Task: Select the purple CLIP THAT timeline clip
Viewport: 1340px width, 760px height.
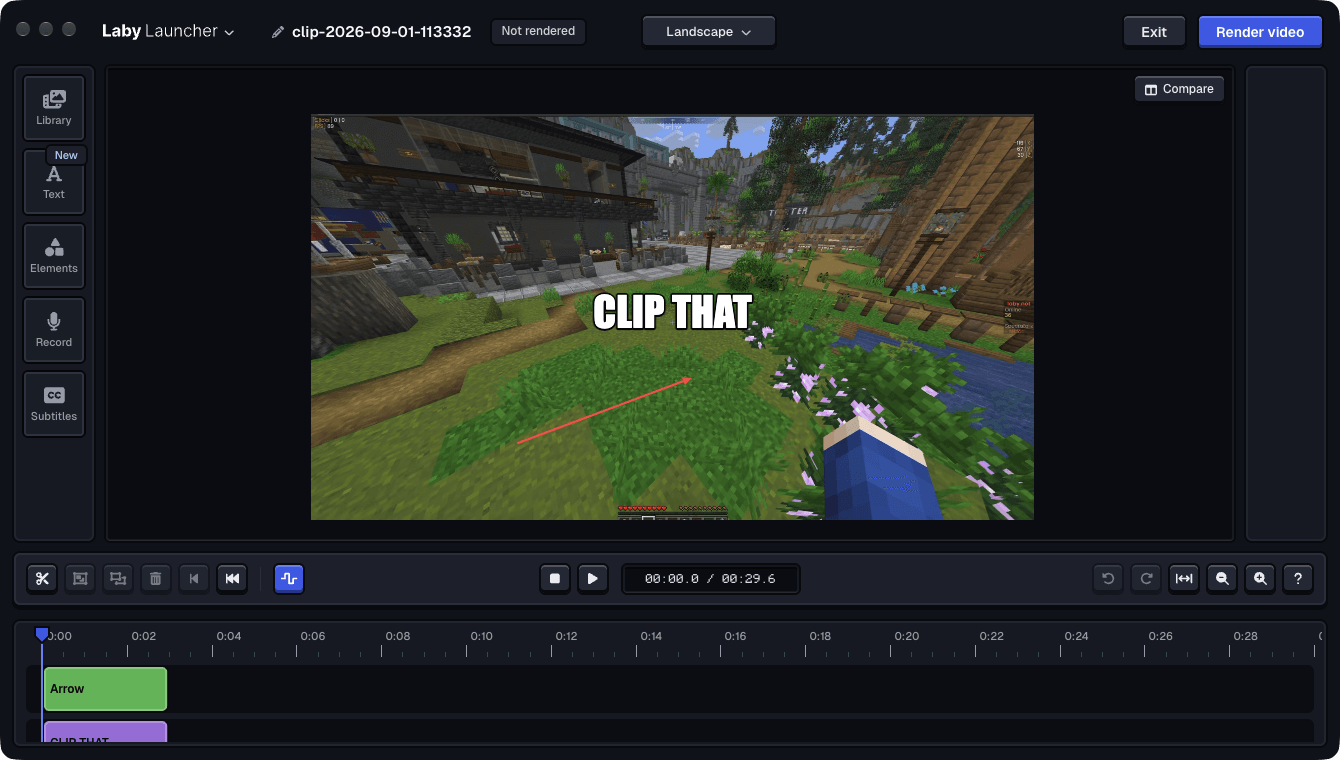Action: pyautogui.click(x=105, y=732)
